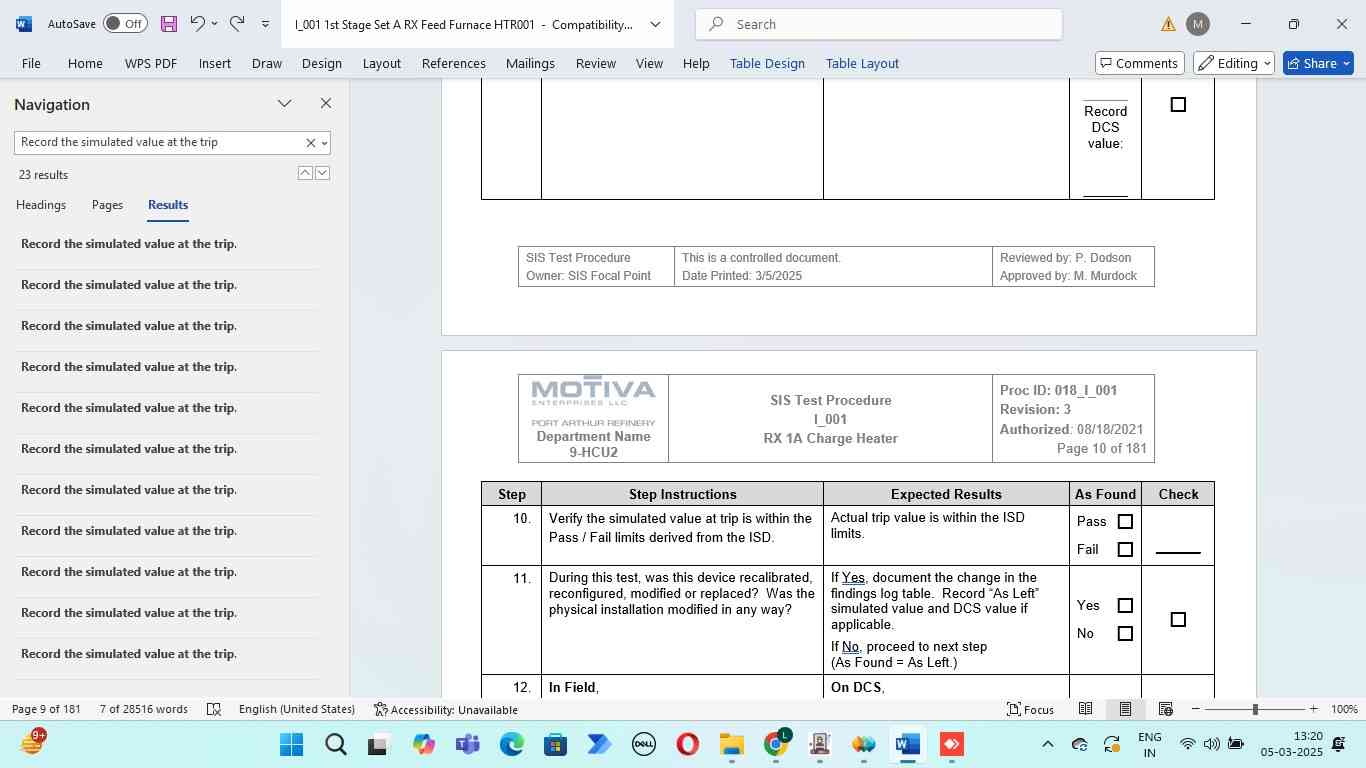This screenshot has height=768, width=1366.
Task: Click the Undo arrow icon
Action: [197, 24]
